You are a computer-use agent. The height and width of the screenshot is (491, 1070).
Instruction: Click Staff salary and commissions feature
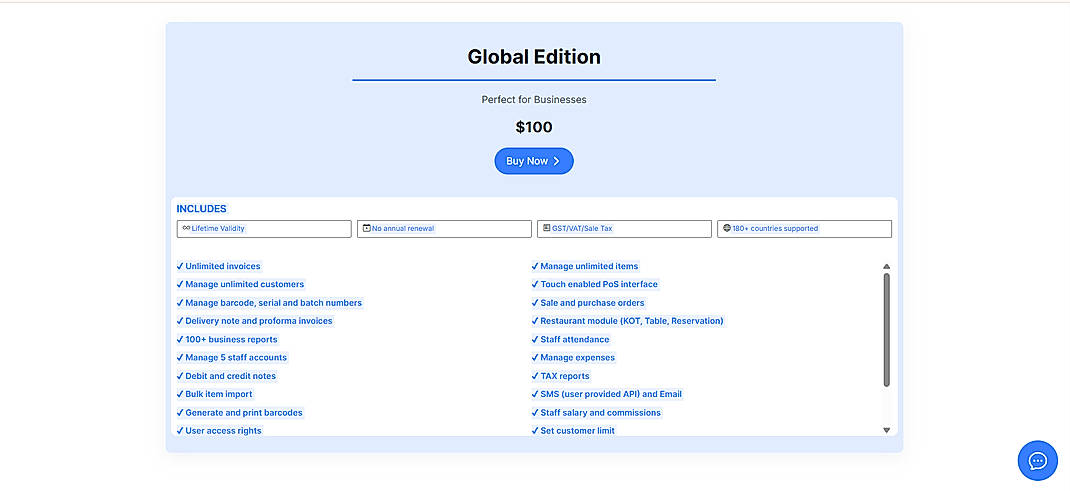(596, 413)
